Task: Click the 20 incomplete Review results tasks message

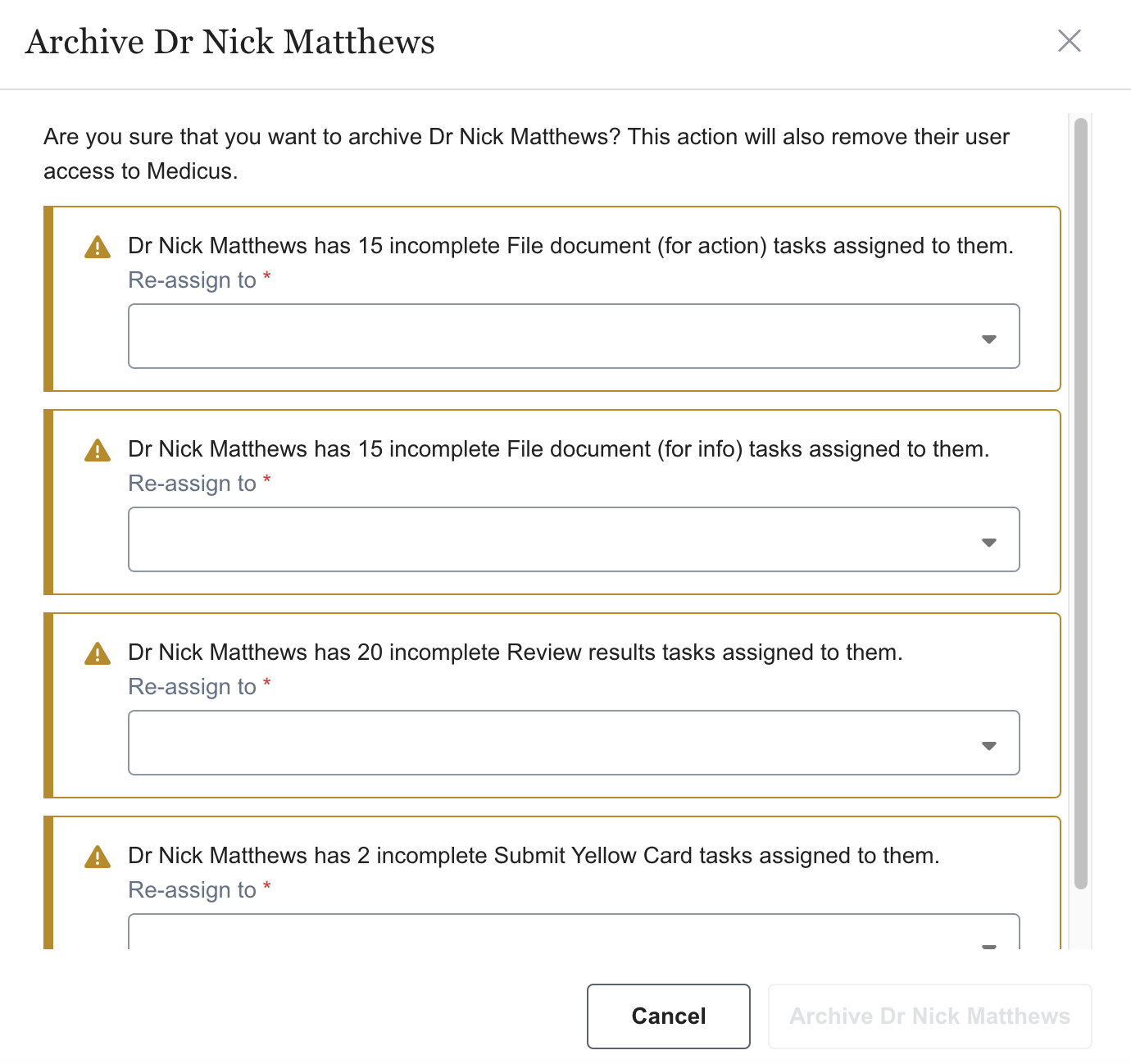Action: [x=515, y=652]
